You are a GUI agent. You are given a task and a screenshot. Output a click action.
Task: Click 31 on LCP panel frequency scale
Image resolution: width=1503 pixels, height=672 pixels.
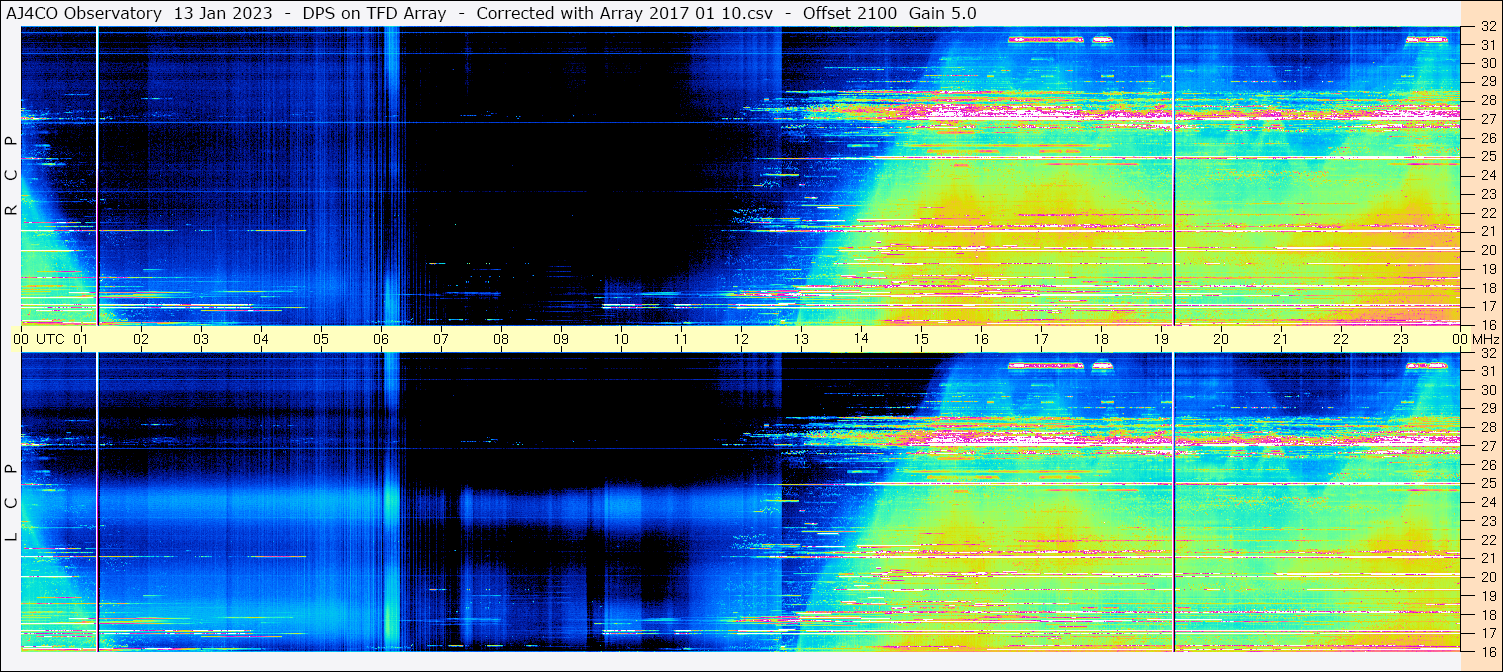[1487, 371]
